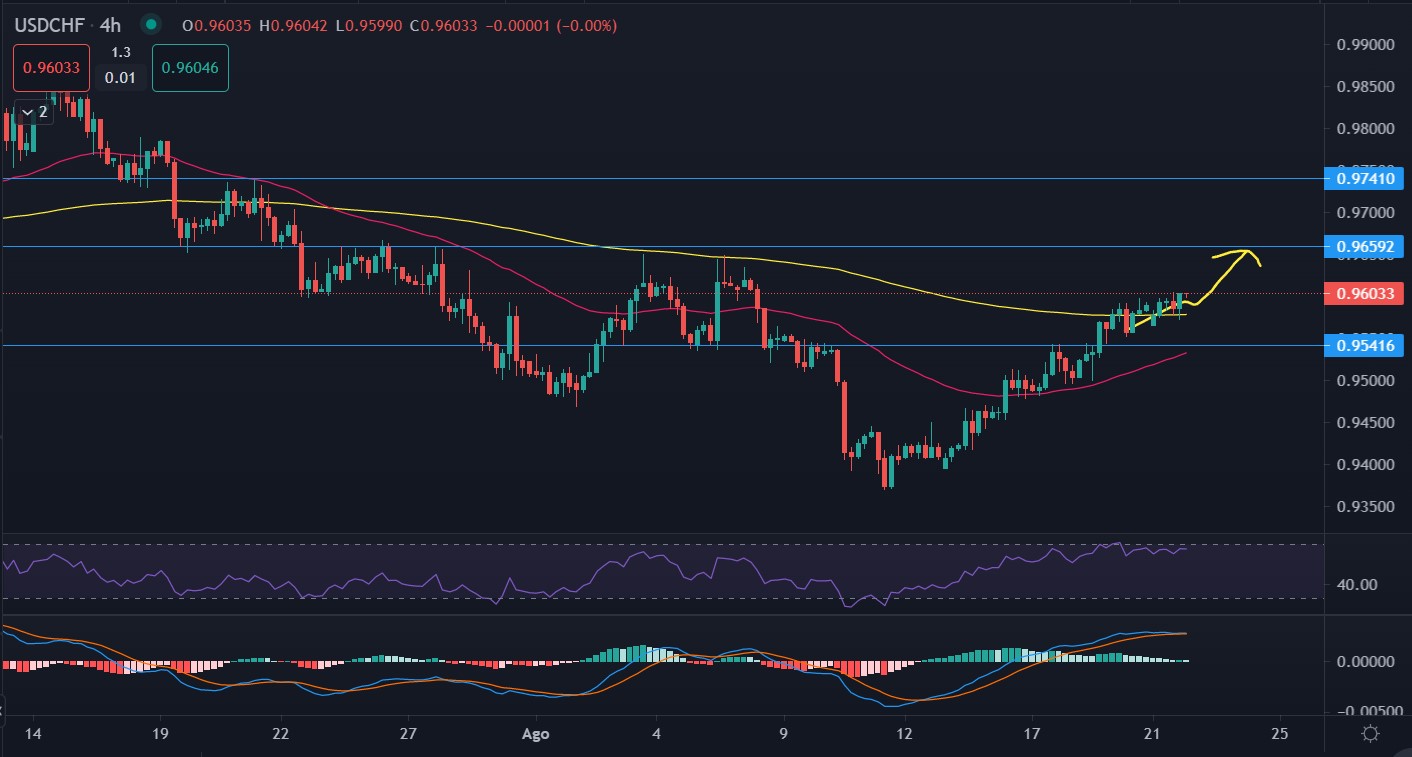Select the 0.96592 horizontal line price label
This screenshot has height=757, width=1412.
[x=1365, y=245]
